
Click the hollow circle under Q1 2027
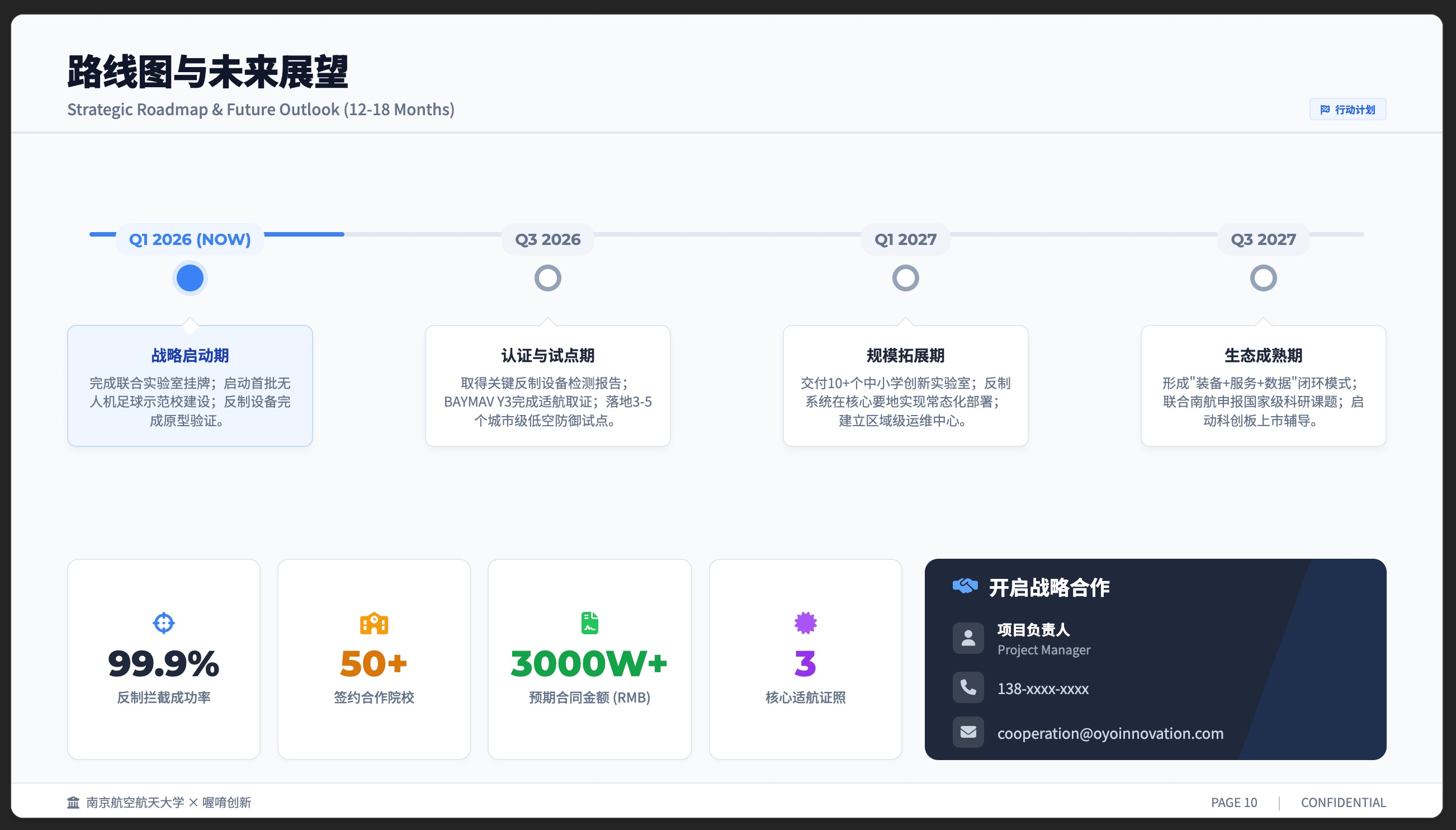[905, 278]
